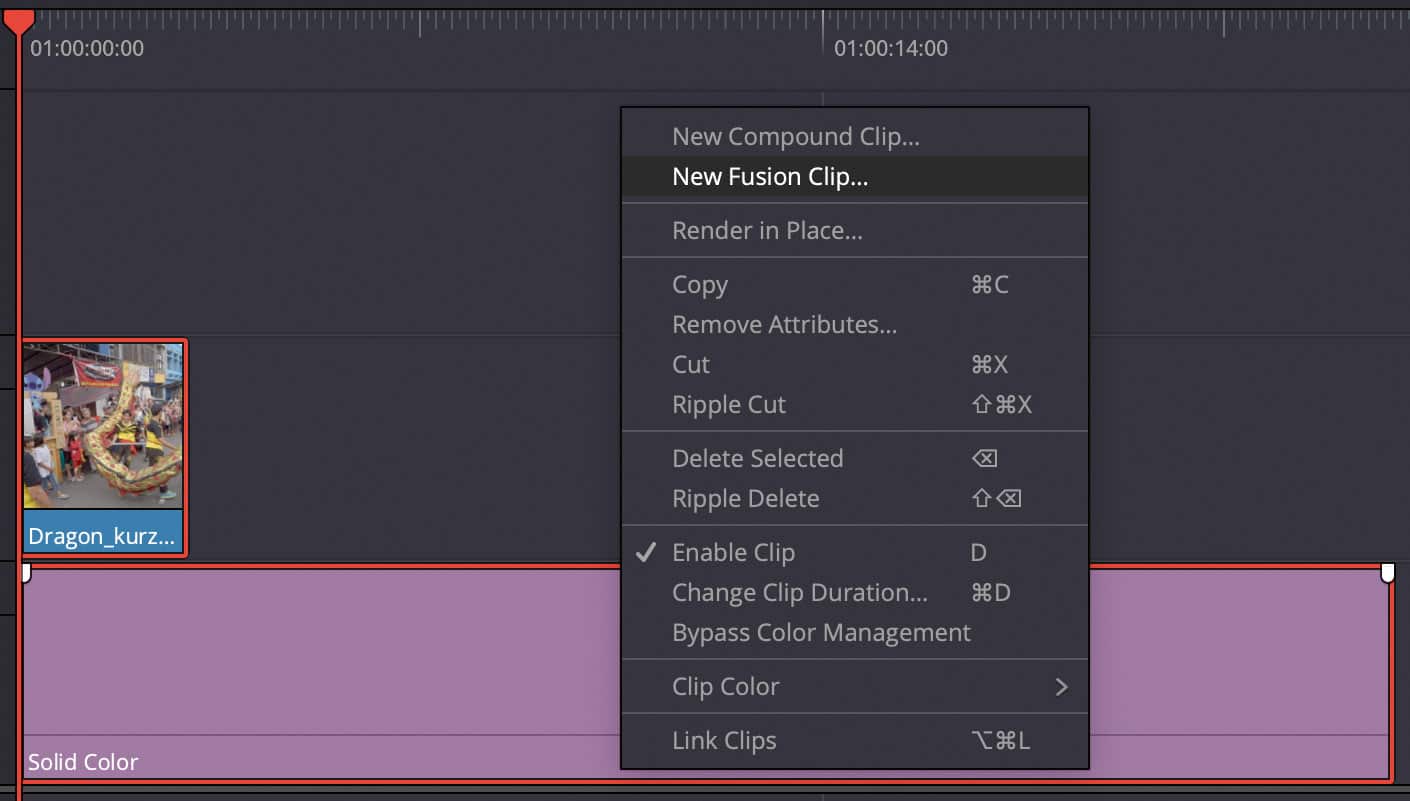Click the timecode 01:00:14:00 on the ruler
This screenshot has height=801, width=1410.
click(x=890, y=47)
